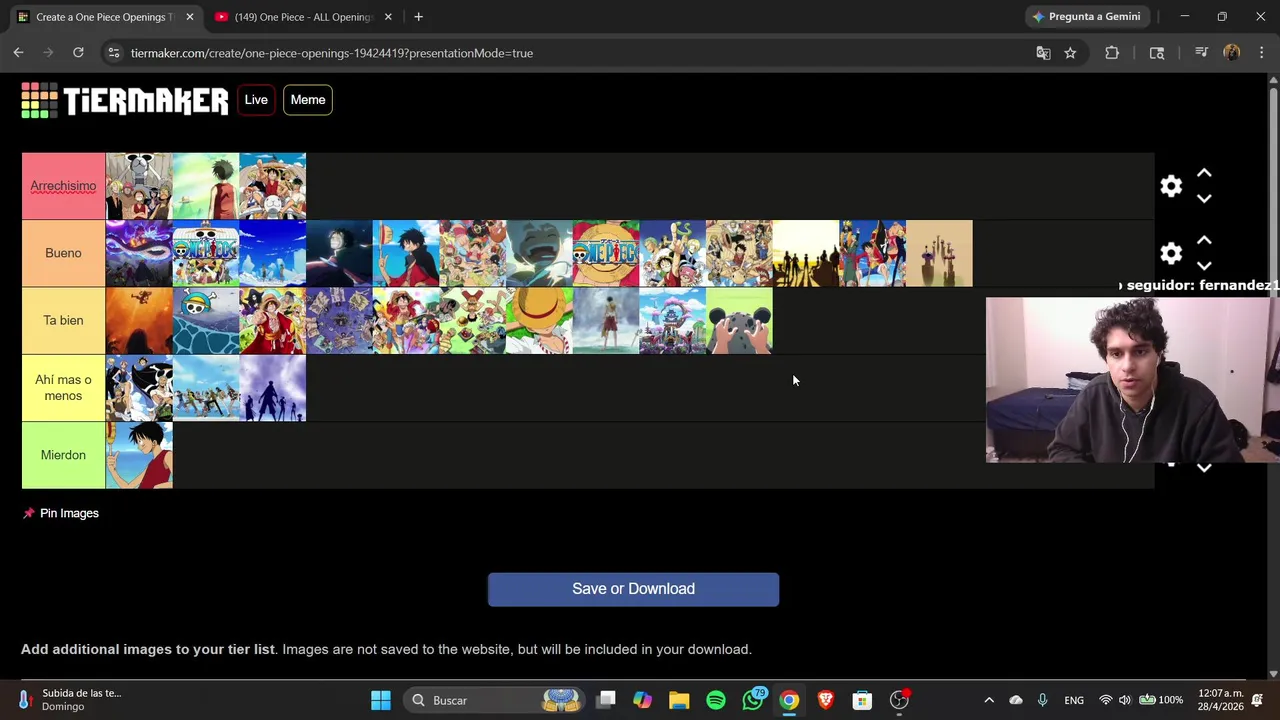Image resolution: width=1280 pixels, height=720 pixels.
Task: Move Bueno tier up with arrow
Action: coord(1204,241)
